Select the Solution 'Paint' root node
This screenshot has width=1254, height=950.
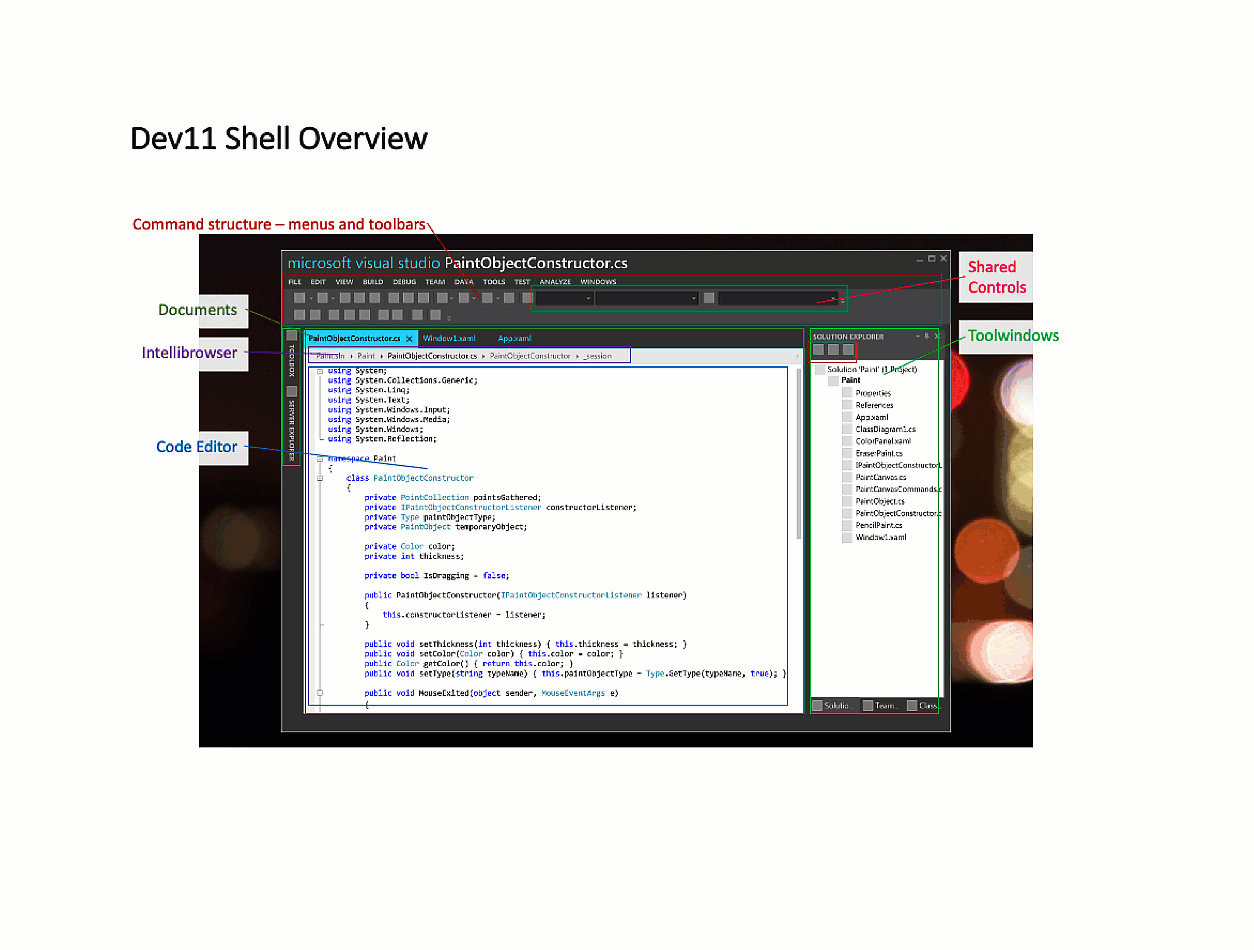(866, 370)
